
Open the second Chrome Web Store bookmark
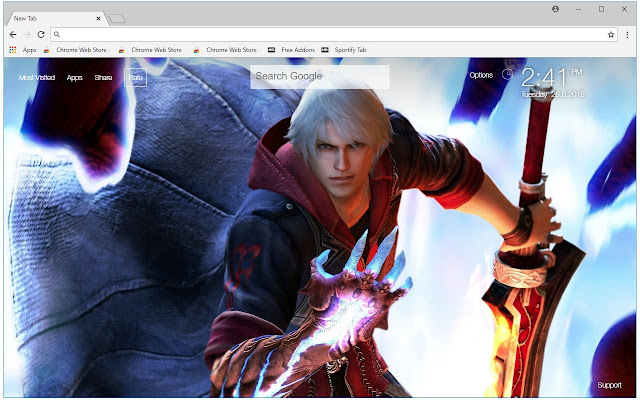click(x=151, y=50)
